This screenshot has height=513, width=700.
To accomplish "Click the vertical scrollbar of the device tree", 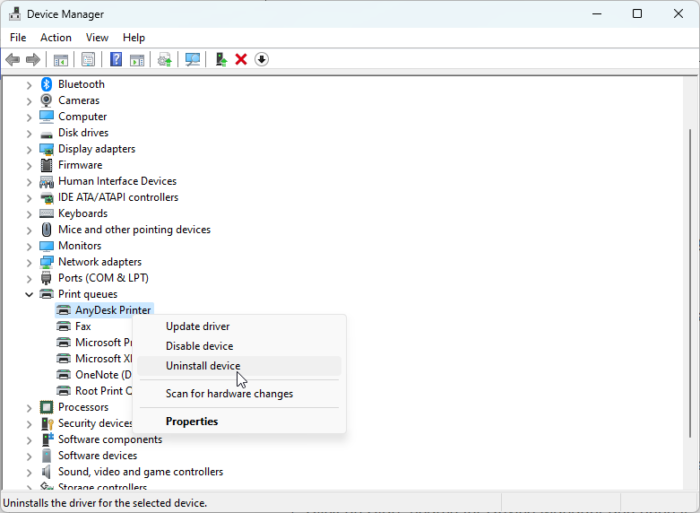I will tap(691, 283).
